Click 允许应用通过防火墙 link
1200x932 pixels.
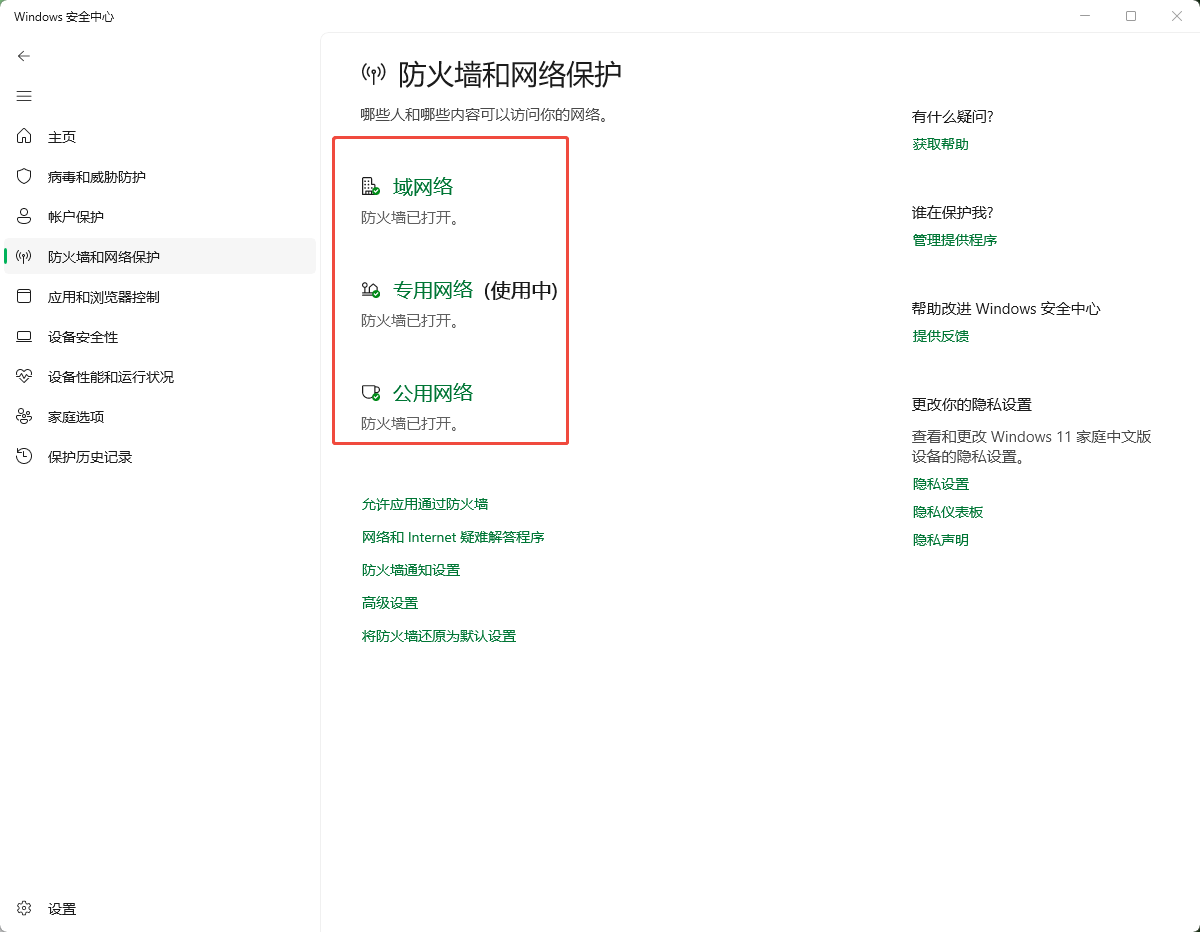[425, 504]
